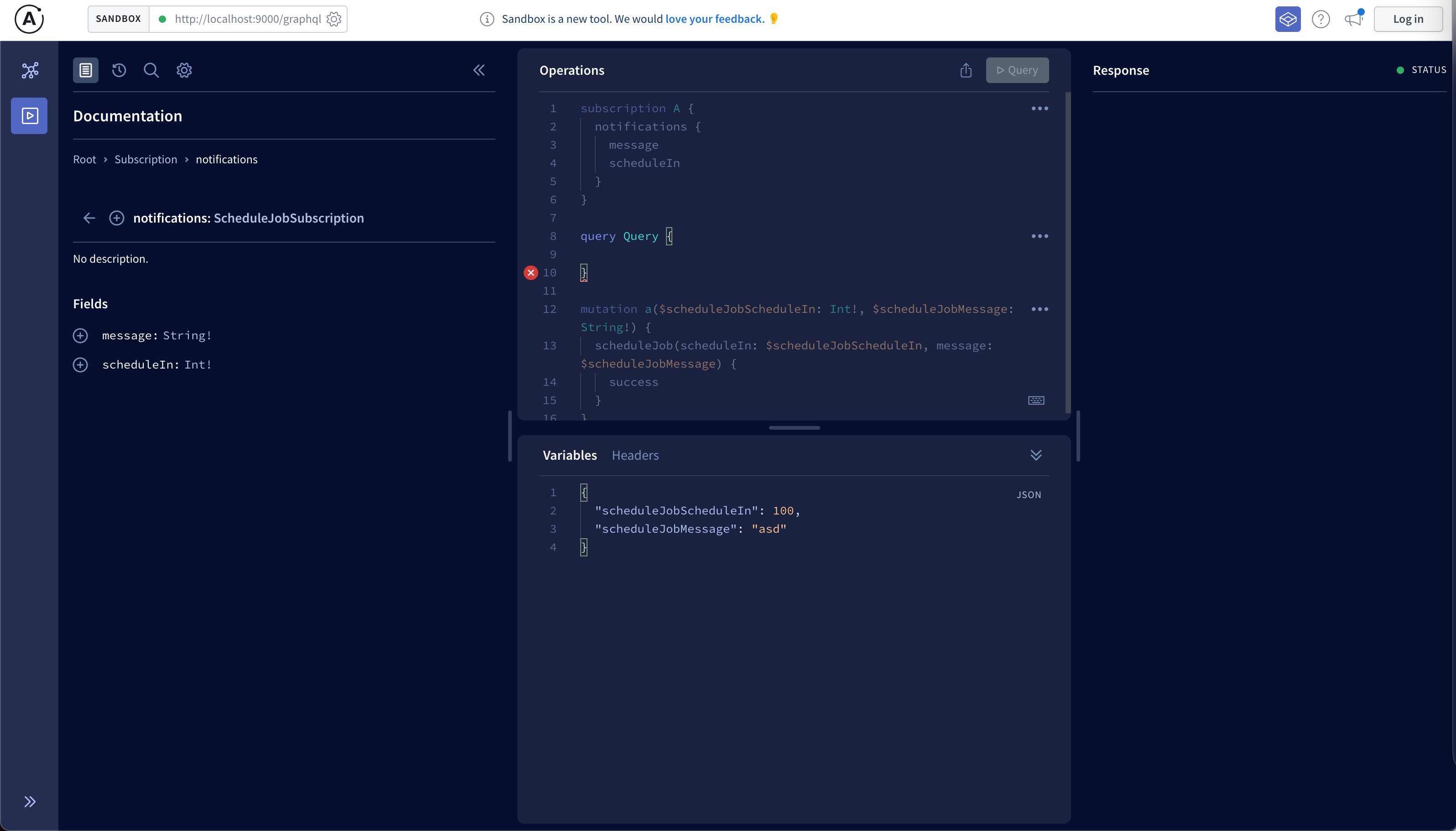The width and height of the screenshot is (1456, 831).
Task: Add notifications field via plus circle
Action: pos(116,218)
